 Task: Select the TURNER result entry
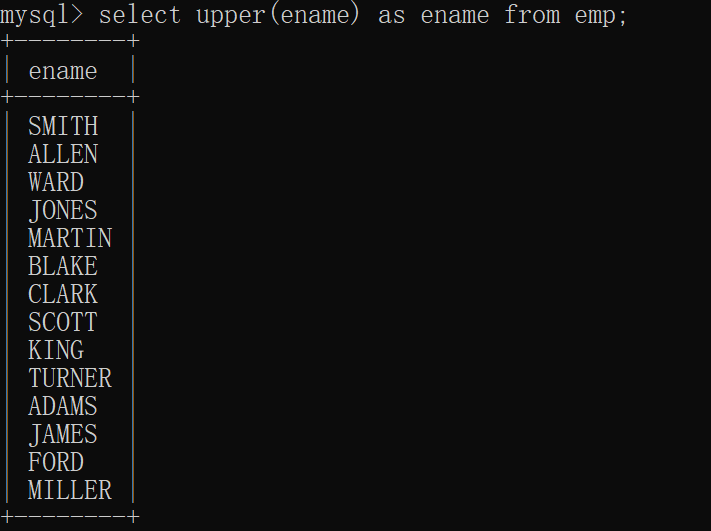70,378
